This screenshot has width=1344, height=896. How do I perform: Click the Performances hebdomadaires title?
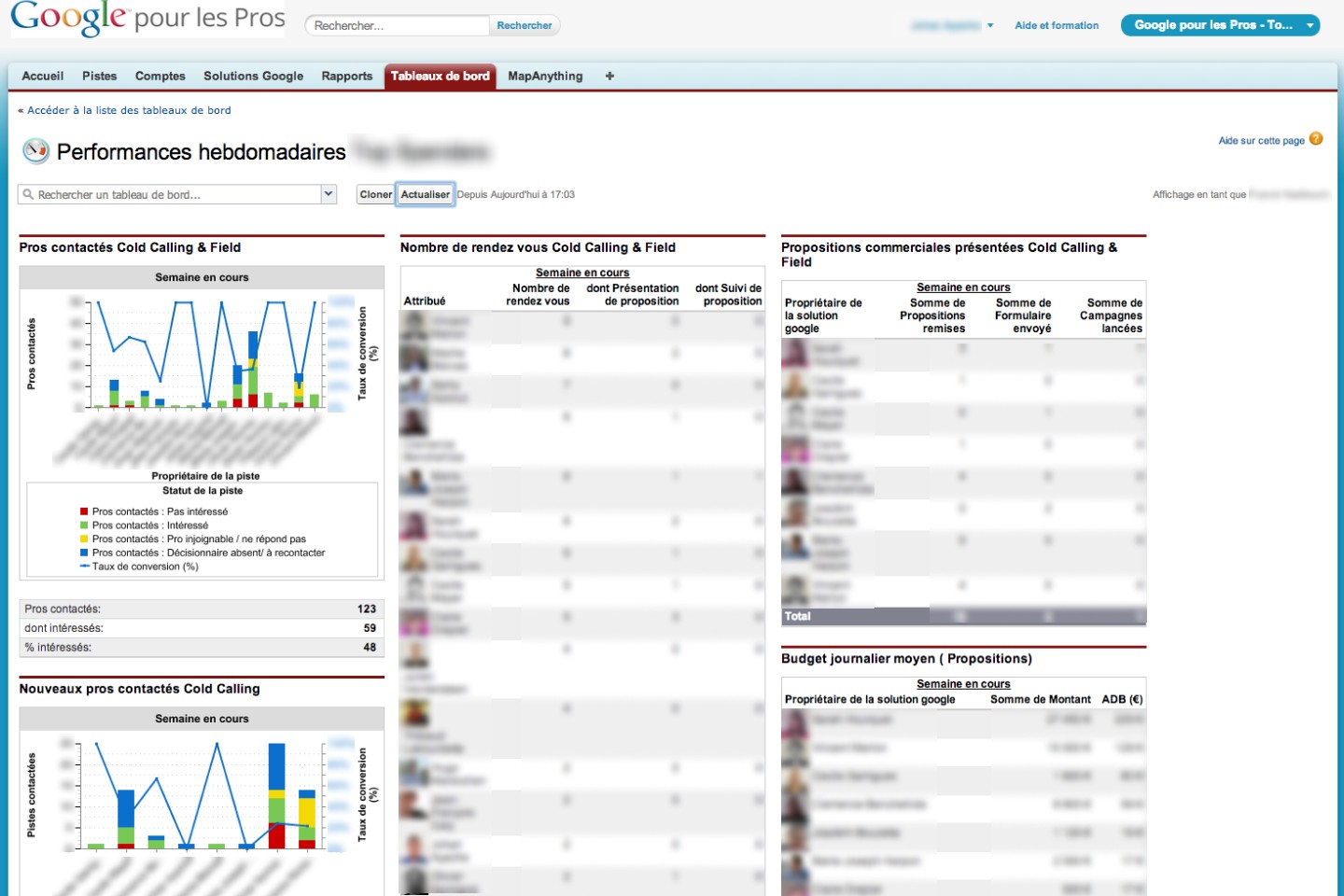201,152
